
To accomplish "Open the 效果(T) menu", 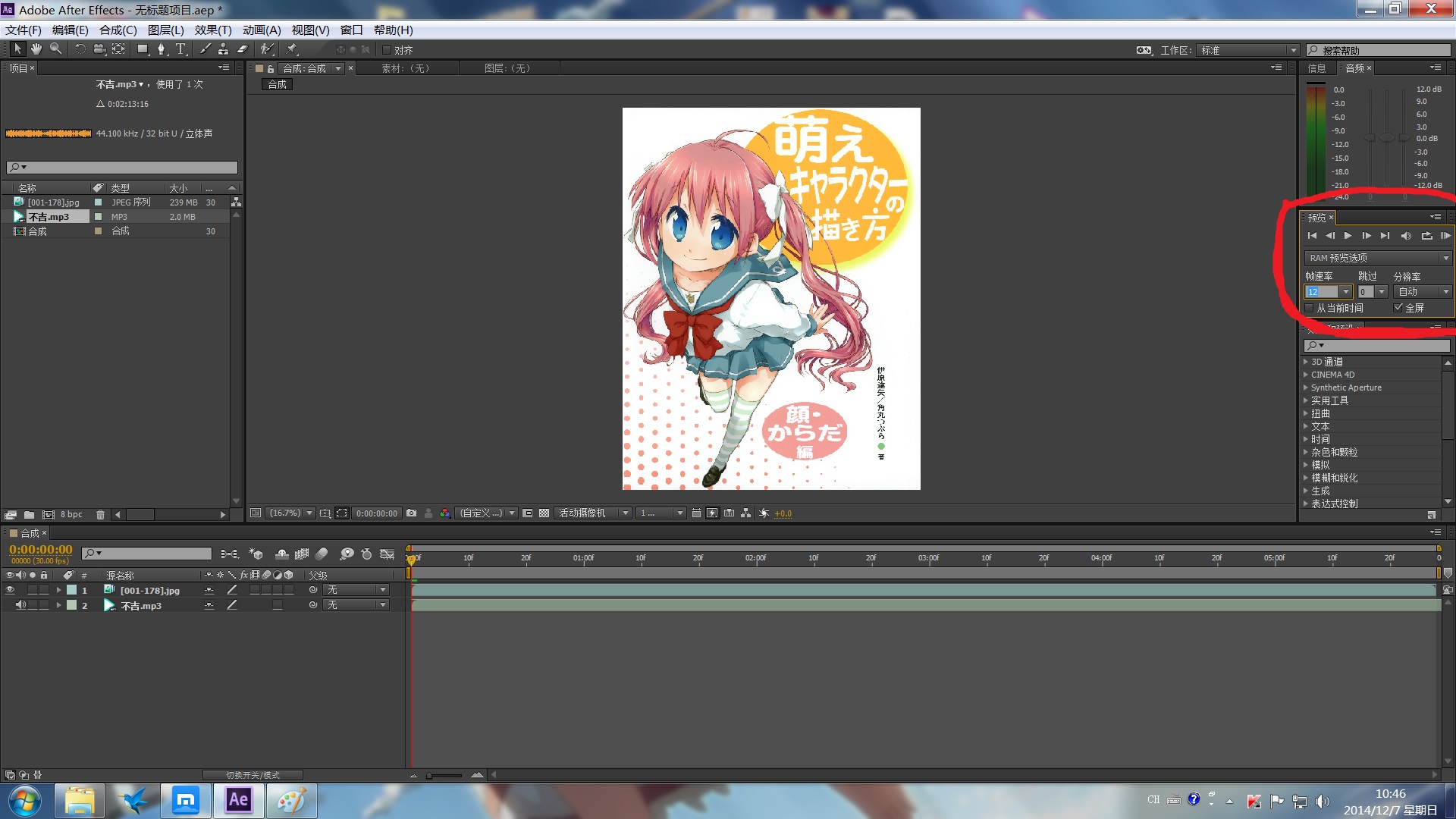I will click(212, 30).
